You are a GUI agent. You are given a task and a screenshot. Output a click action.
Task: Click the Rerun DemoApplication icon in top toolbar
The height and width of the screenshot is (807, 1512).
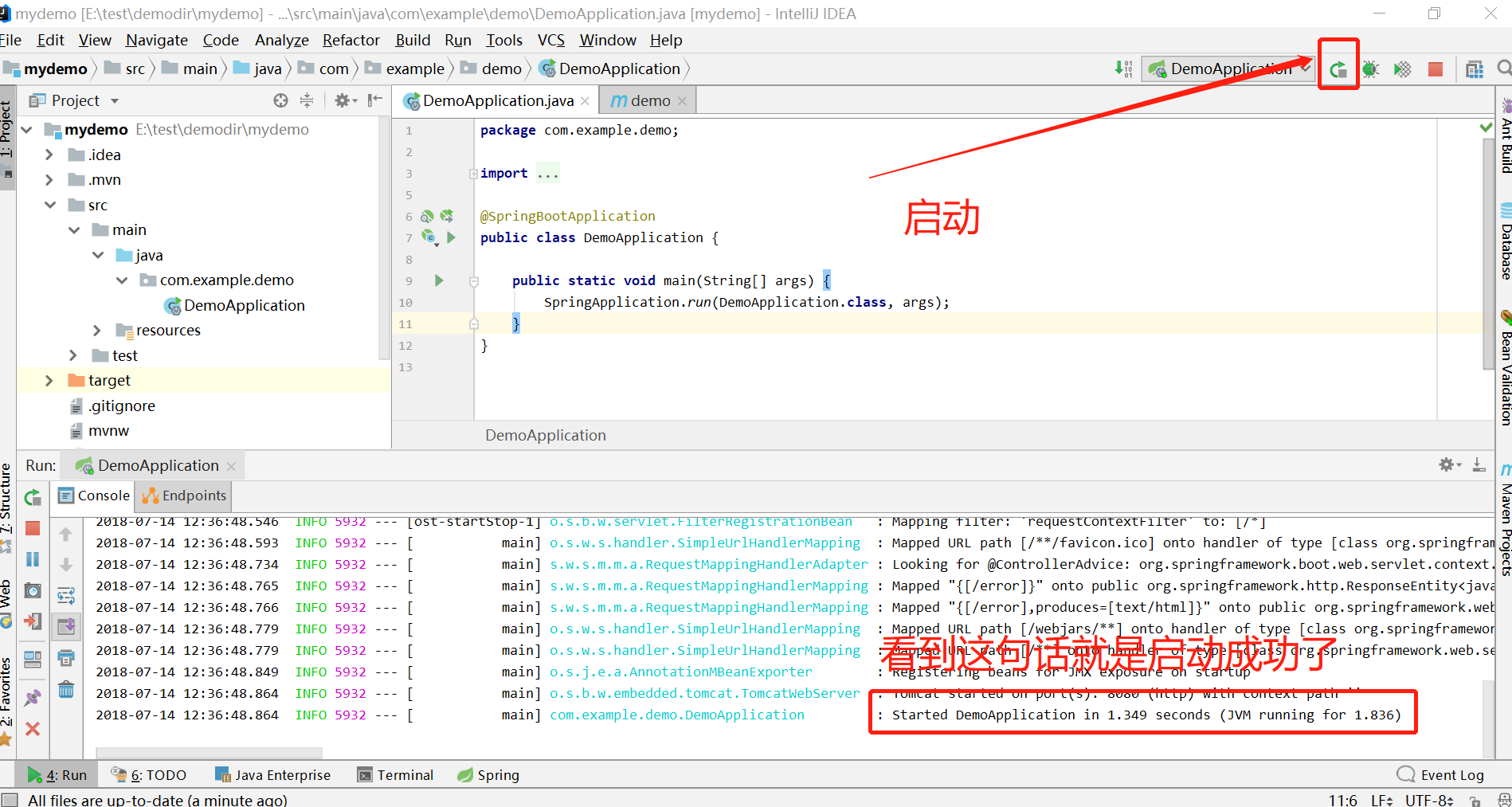click(x=1338, y=69)
